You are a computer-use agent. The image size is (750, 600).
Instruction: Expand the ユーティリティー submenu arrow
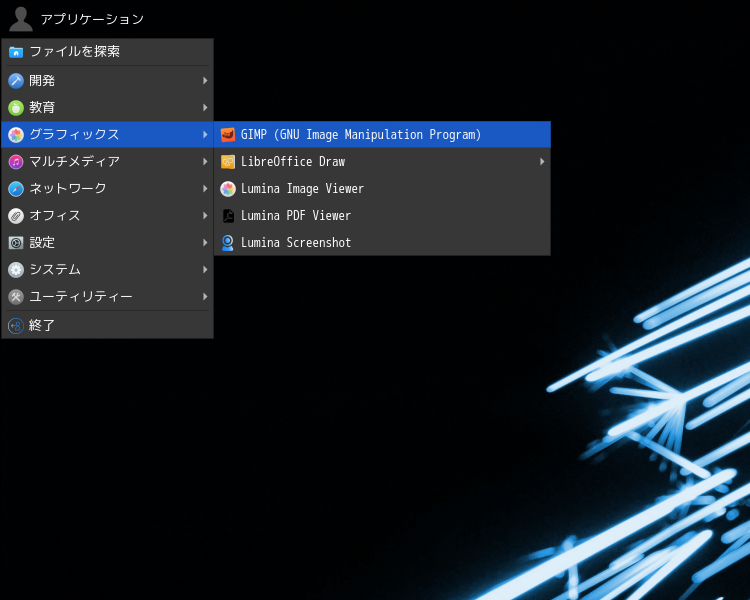[x=205, y=297]
